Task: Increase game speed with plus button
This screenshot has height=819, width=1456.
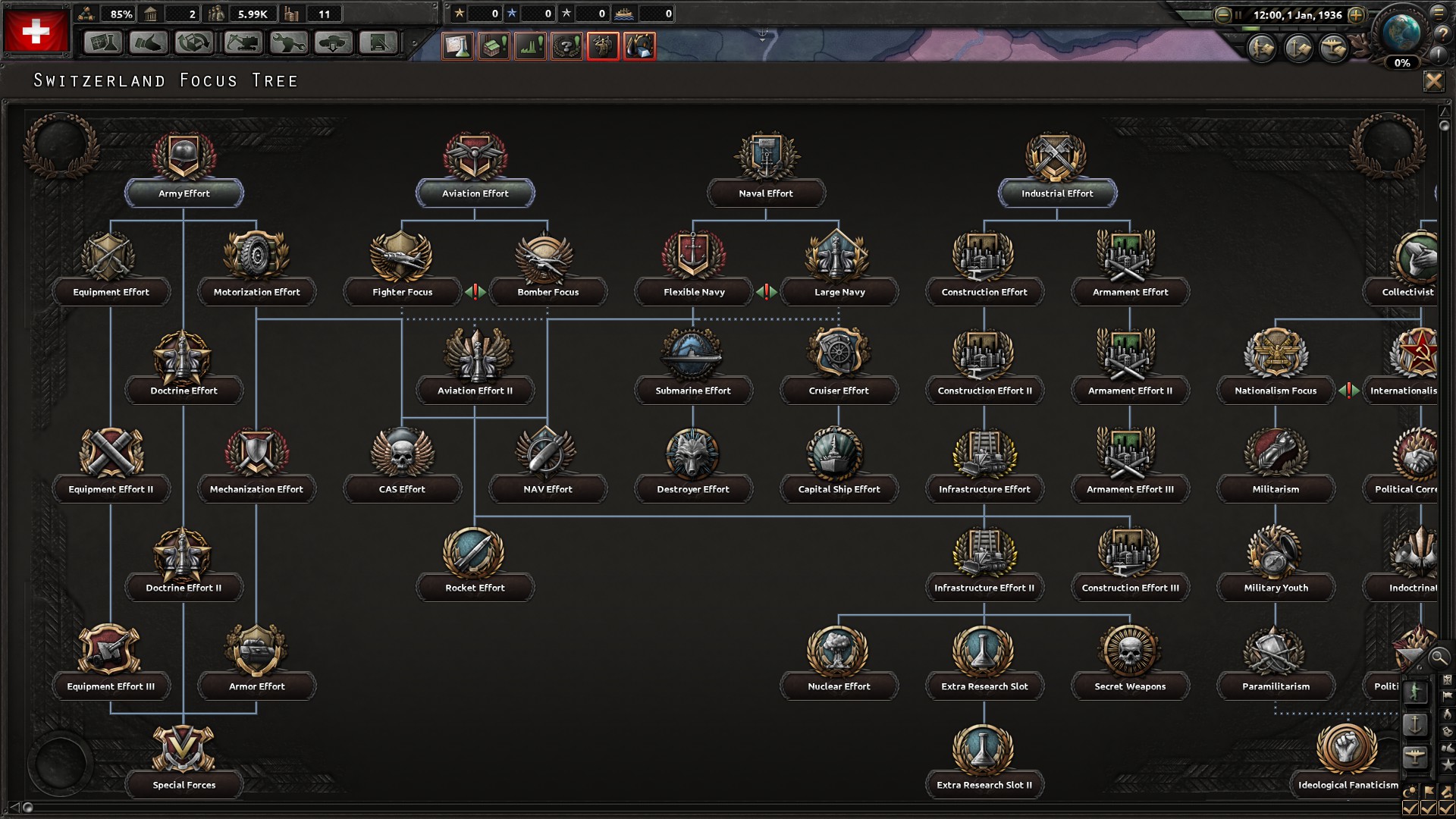Action: [1357, 14]
